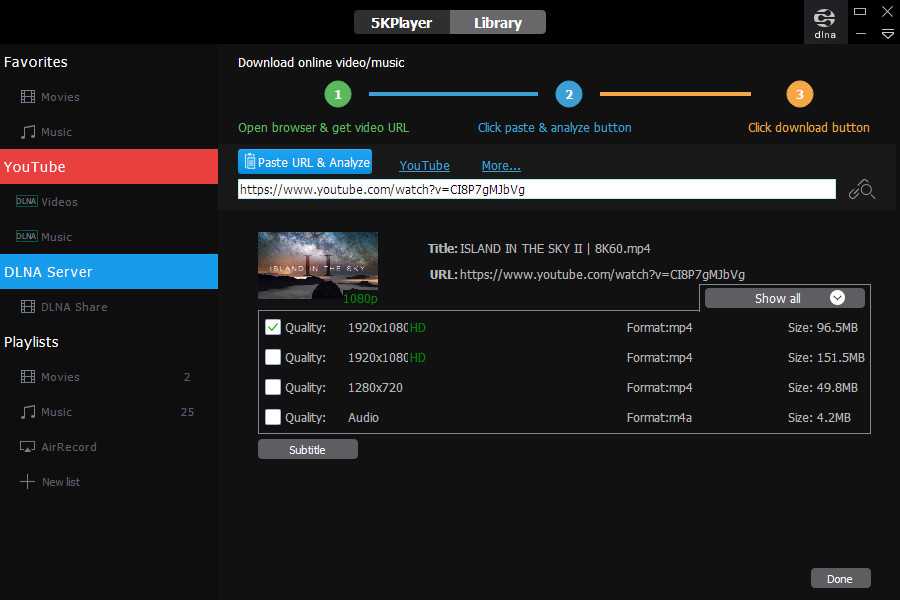The width and height of the screenshot is (900, 600).
Task: Switch to the 5KPlayer tab
Action: point(402,22)
